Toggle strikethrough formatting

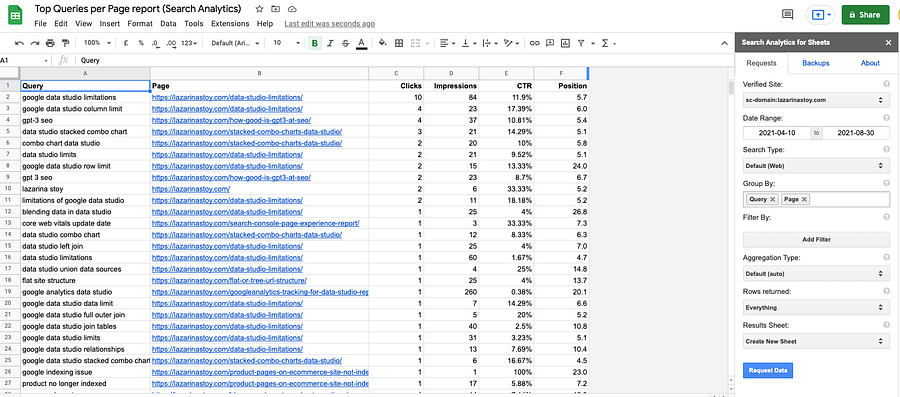[x=346, y=43]
